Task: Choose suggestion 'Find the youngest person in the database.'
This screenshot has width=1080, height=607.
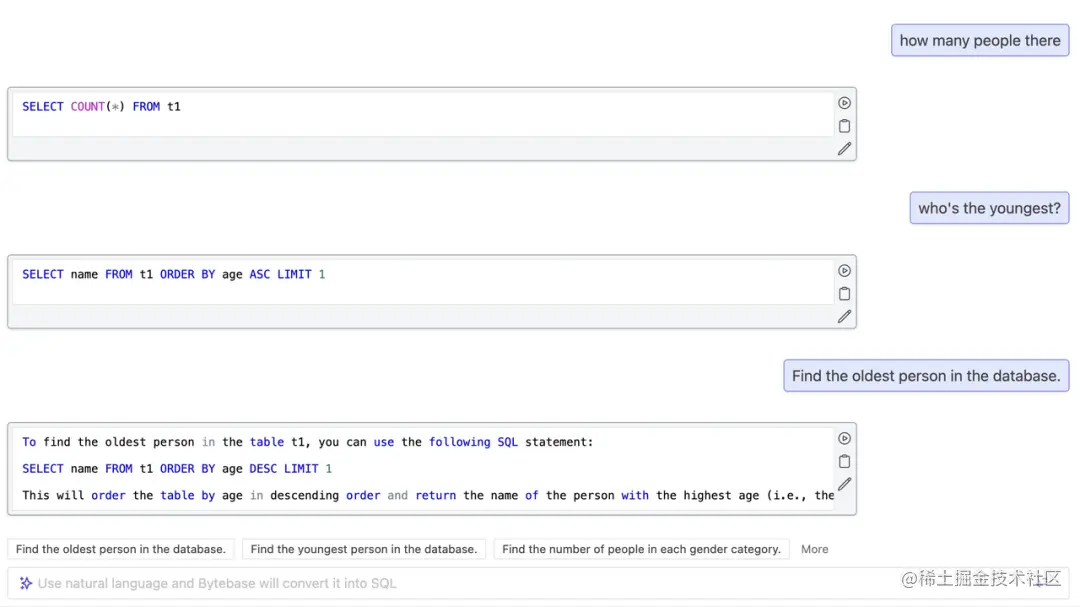Action: coord(364,549)
